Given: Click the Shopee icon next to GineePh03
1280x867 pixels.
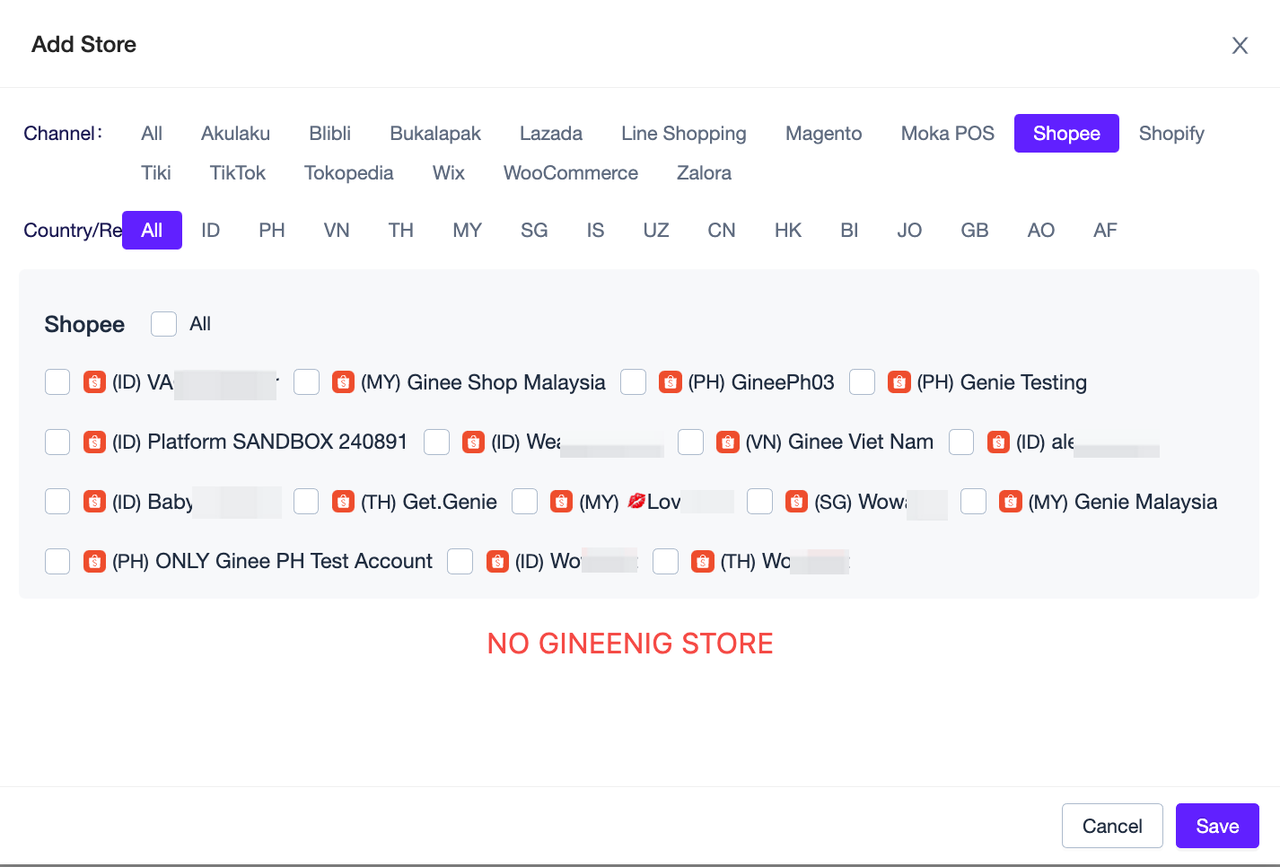Looking at the screenshot, I should pos(670,382).
